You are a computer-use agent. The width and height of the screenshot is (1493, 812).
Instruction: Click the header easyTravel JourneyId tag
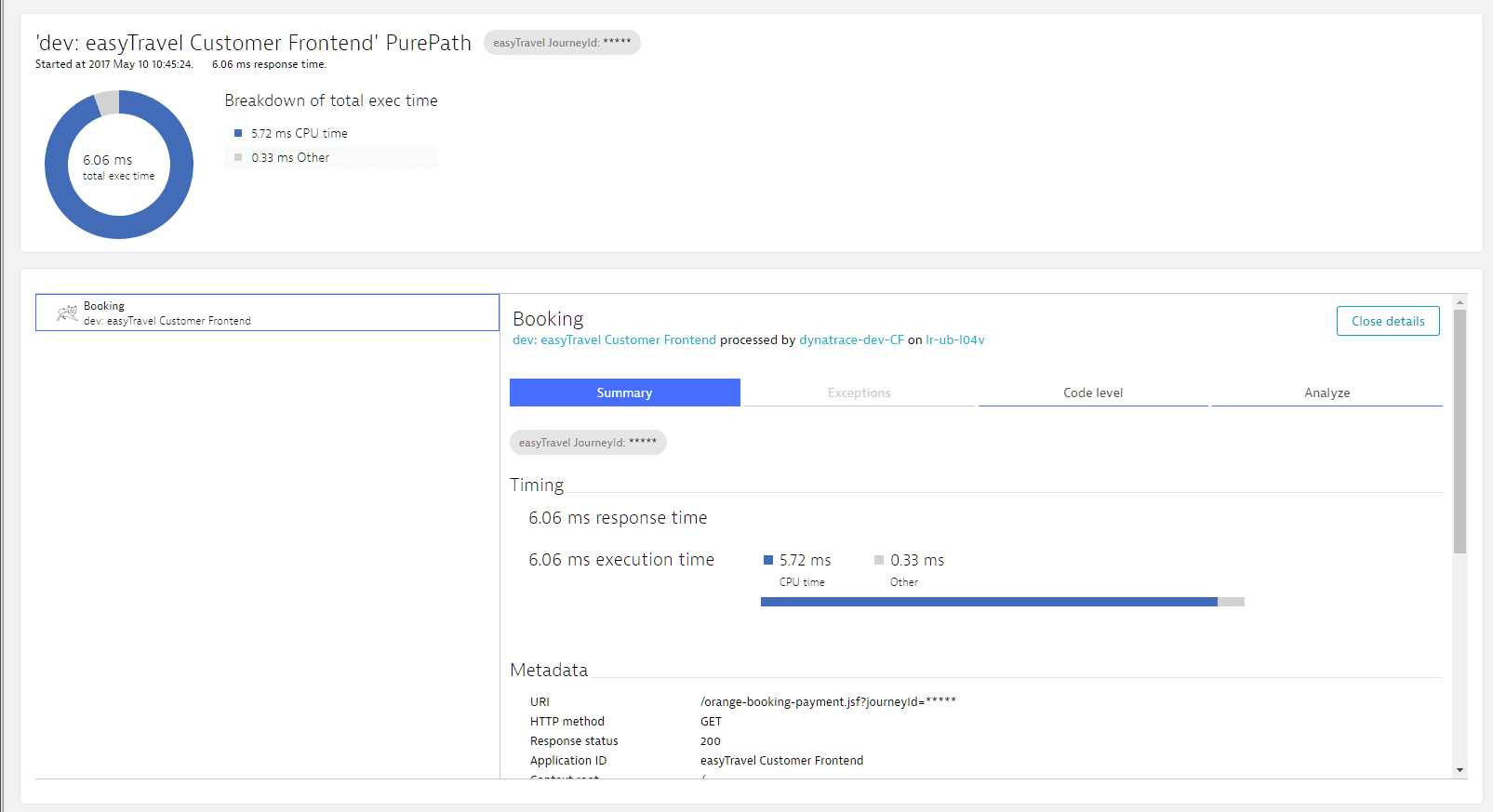coord(562,43)
